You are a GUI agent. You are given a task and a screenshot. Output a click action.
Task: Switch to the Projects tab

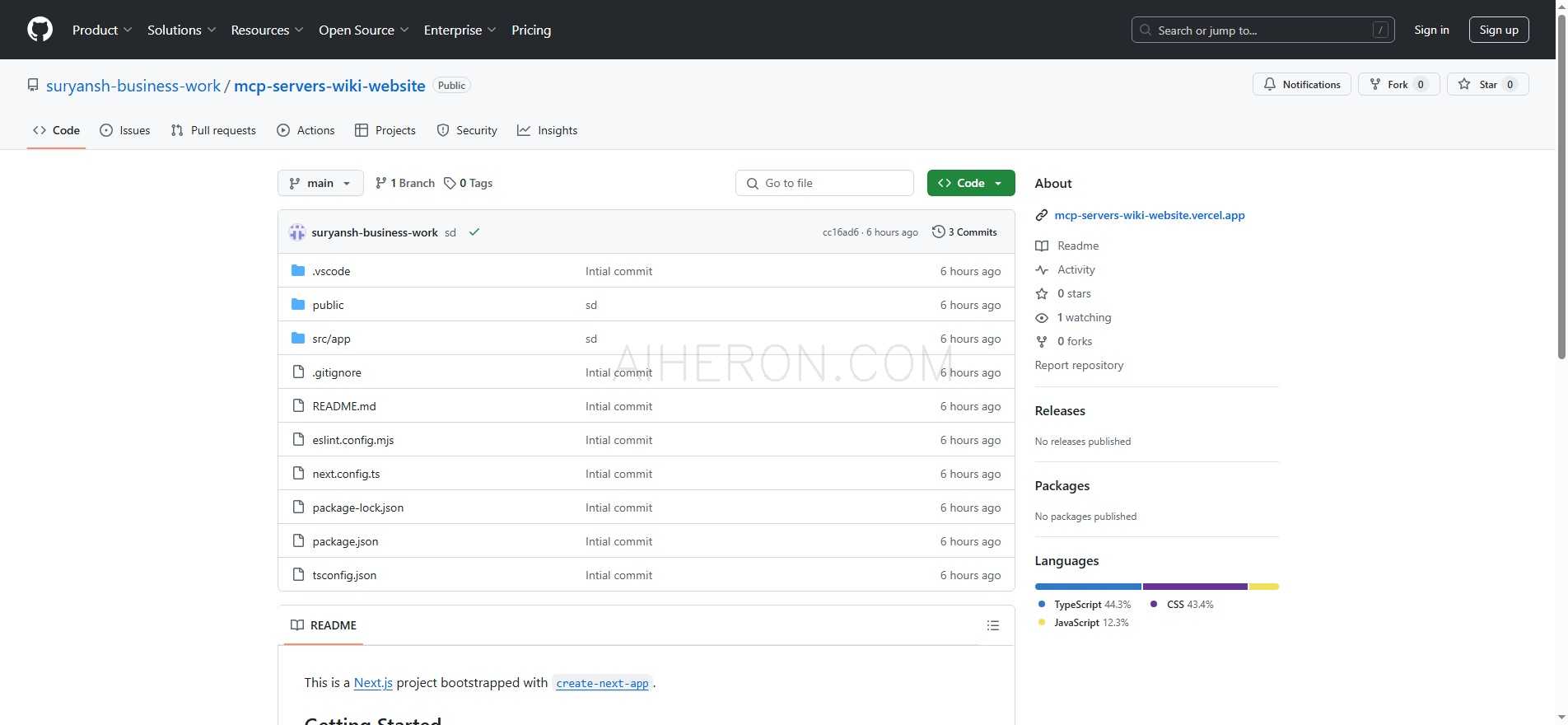point(385,130)
